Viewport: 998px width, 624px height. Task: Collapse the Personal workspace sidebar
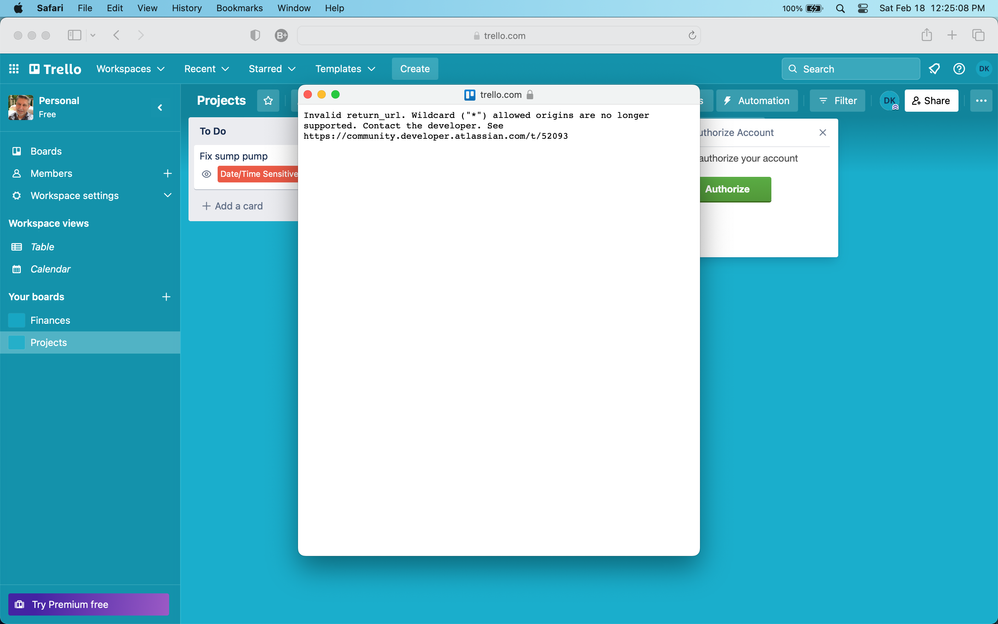tap(160, 108)
